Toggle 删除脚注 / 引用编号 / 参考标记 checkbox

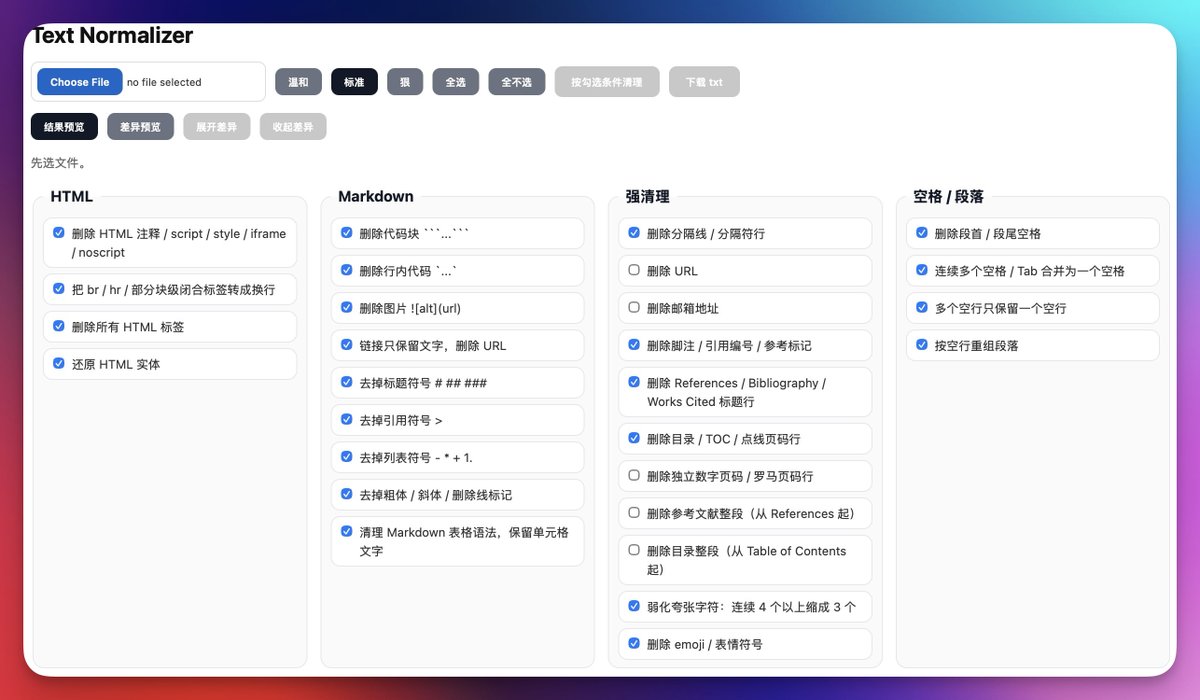click(634, 344)
